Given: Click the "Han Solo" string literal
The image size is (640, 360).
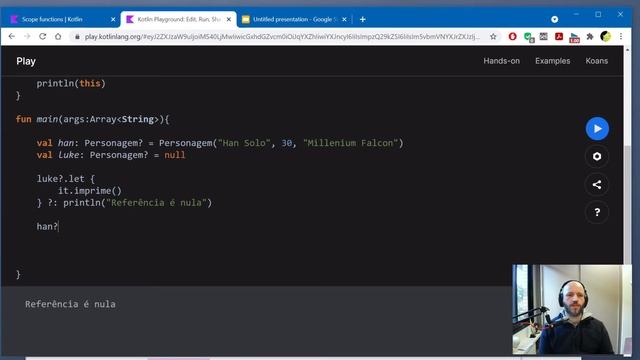Looking at the screenshot, I should point(244,143).
